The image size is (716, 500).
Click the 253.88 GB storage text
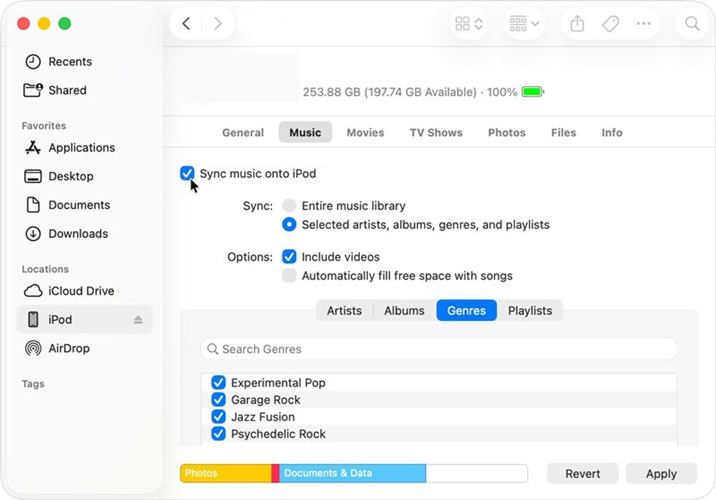click(390, 92)
